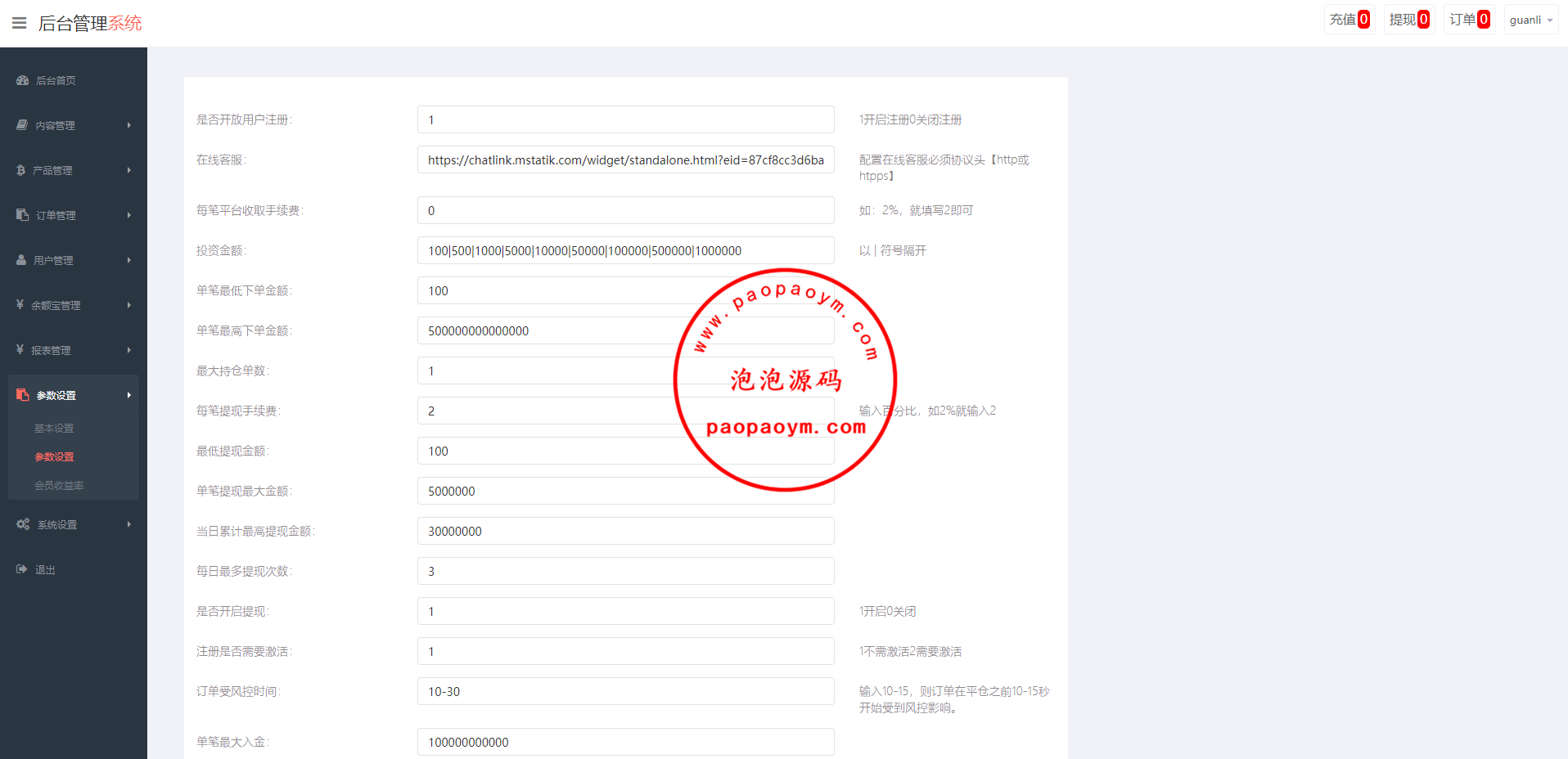The height and width of the screenshot is (759, 1568).
Task: Click the dashboard icon for 后台首页
Action: pyautogui.click(x=23, y=80)
